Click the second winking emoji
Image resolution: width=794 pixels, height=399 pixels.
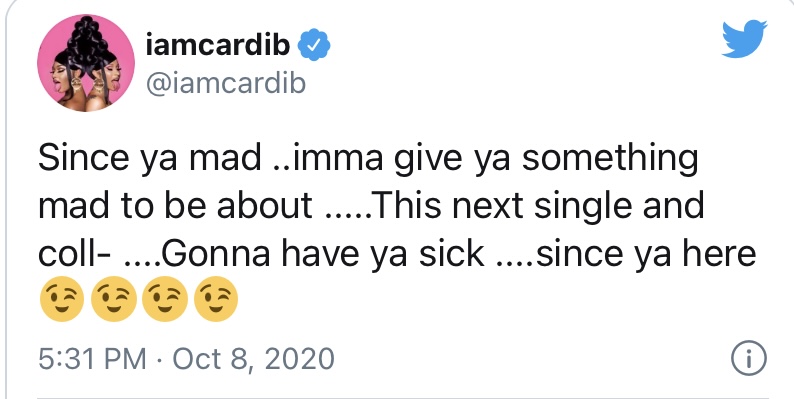[113, 299]
